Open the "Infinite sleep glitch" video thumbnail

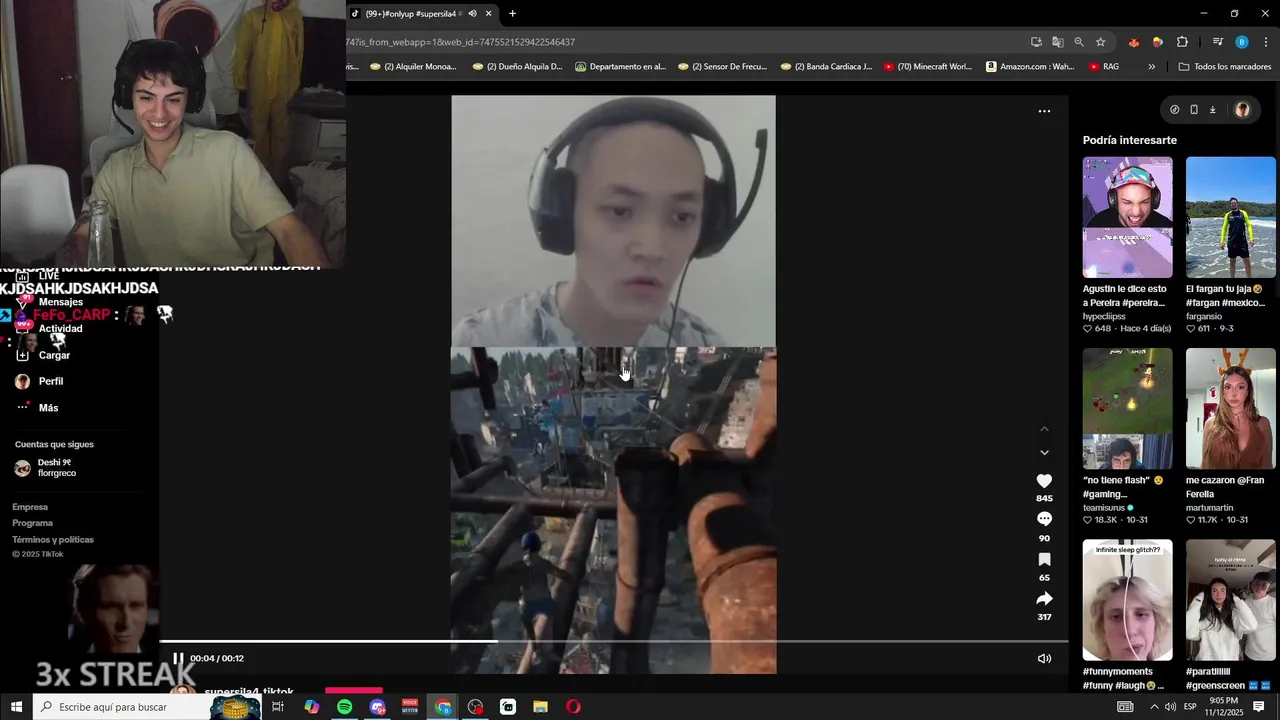[1127, 600]
